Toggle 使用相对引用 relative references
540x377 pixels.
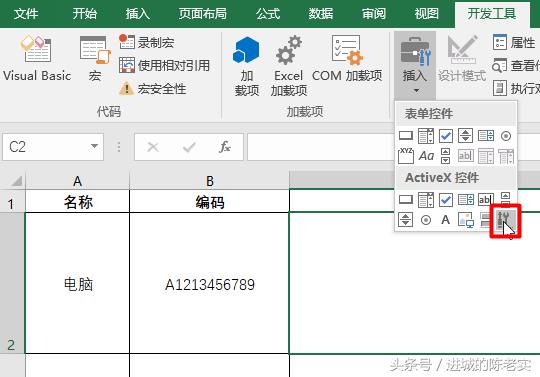click(165, 65)
